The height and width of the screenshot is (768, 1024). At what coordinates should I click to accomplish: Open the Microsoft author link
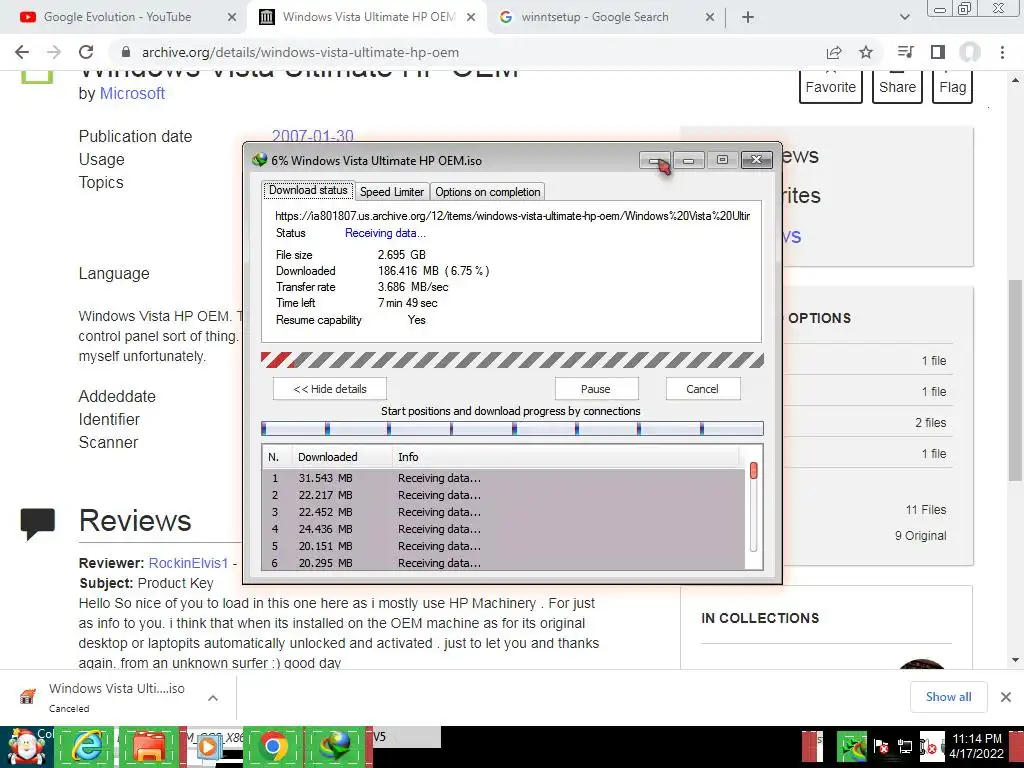point(132,93)
